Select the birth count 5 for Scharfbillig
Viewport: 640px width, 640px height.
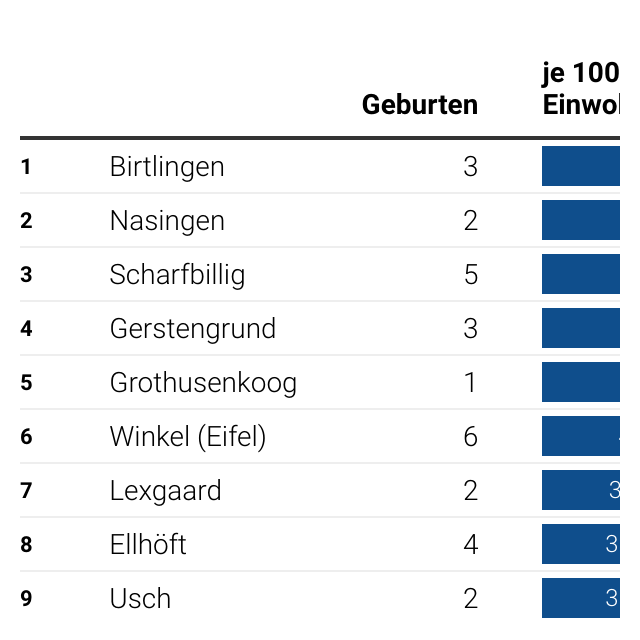click(470, 275)
